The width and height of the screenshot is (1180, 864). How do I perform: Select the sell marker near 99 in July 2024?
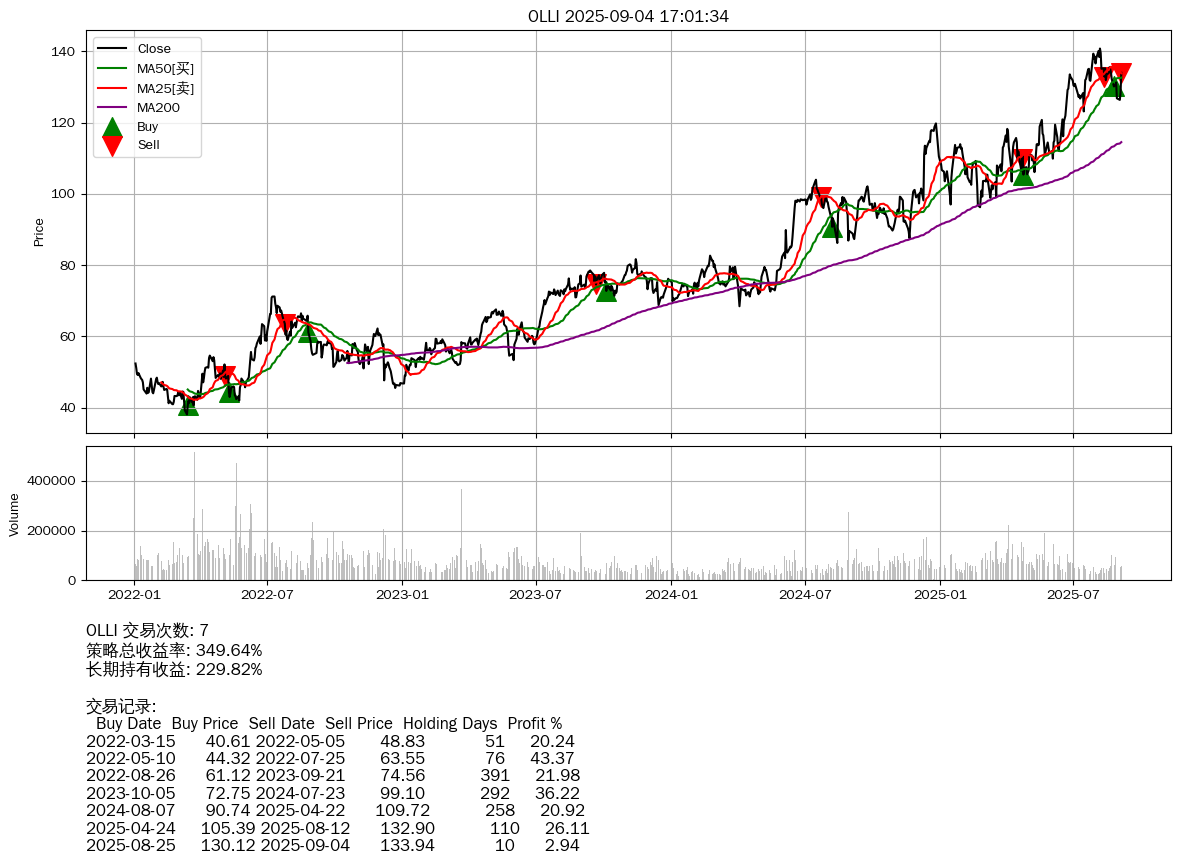(x=821, y=197)
